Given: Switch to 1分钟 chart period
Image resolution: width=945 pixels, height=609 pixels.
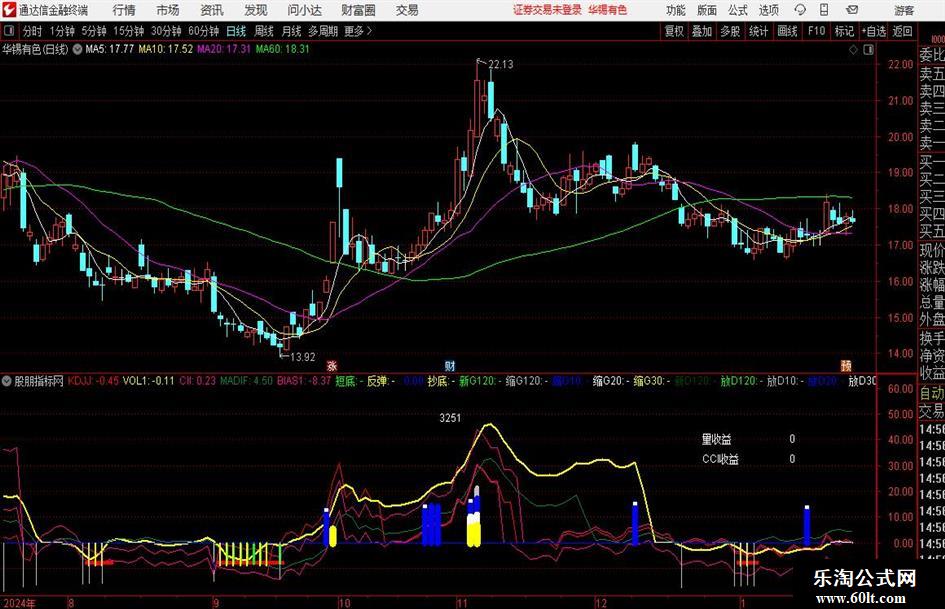Looking at the screenshot, I should tap(61, 31).
